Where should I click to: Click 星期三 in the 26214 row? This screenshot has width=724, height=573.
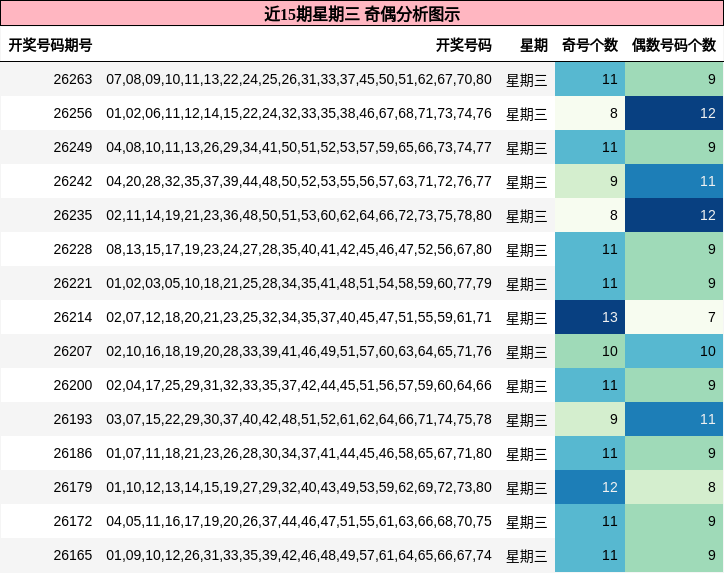click(x=527, y=318)
